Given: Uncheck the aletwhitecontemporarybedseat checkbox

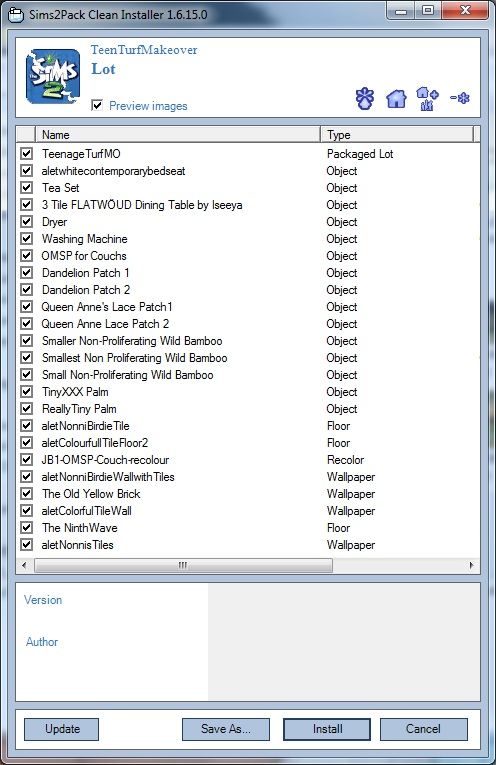Looking at the screenshot, I should (26, 171).
